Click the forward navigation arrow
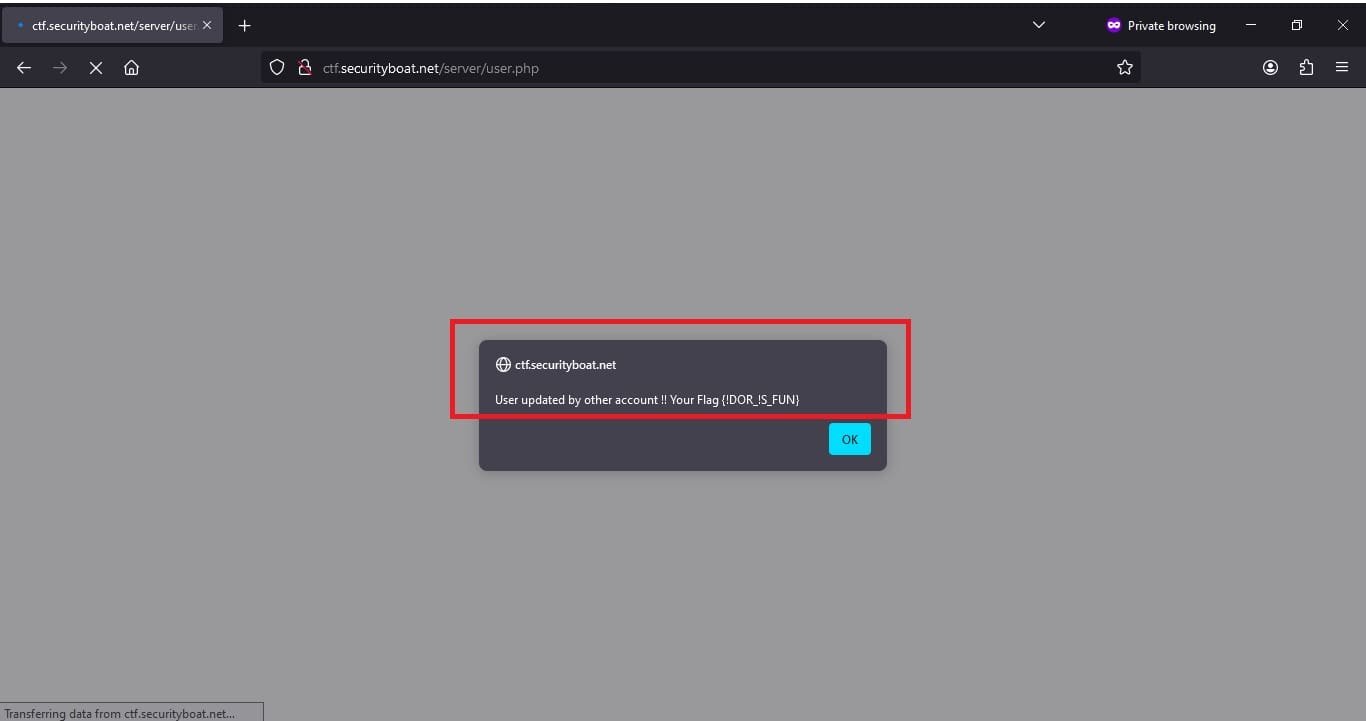The height and width of the screenshot is (721, 1366). tap(60, 68)
